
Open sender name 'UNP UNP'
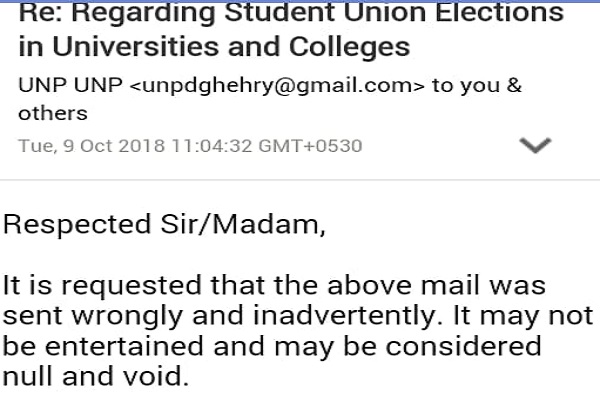[70, 85]
